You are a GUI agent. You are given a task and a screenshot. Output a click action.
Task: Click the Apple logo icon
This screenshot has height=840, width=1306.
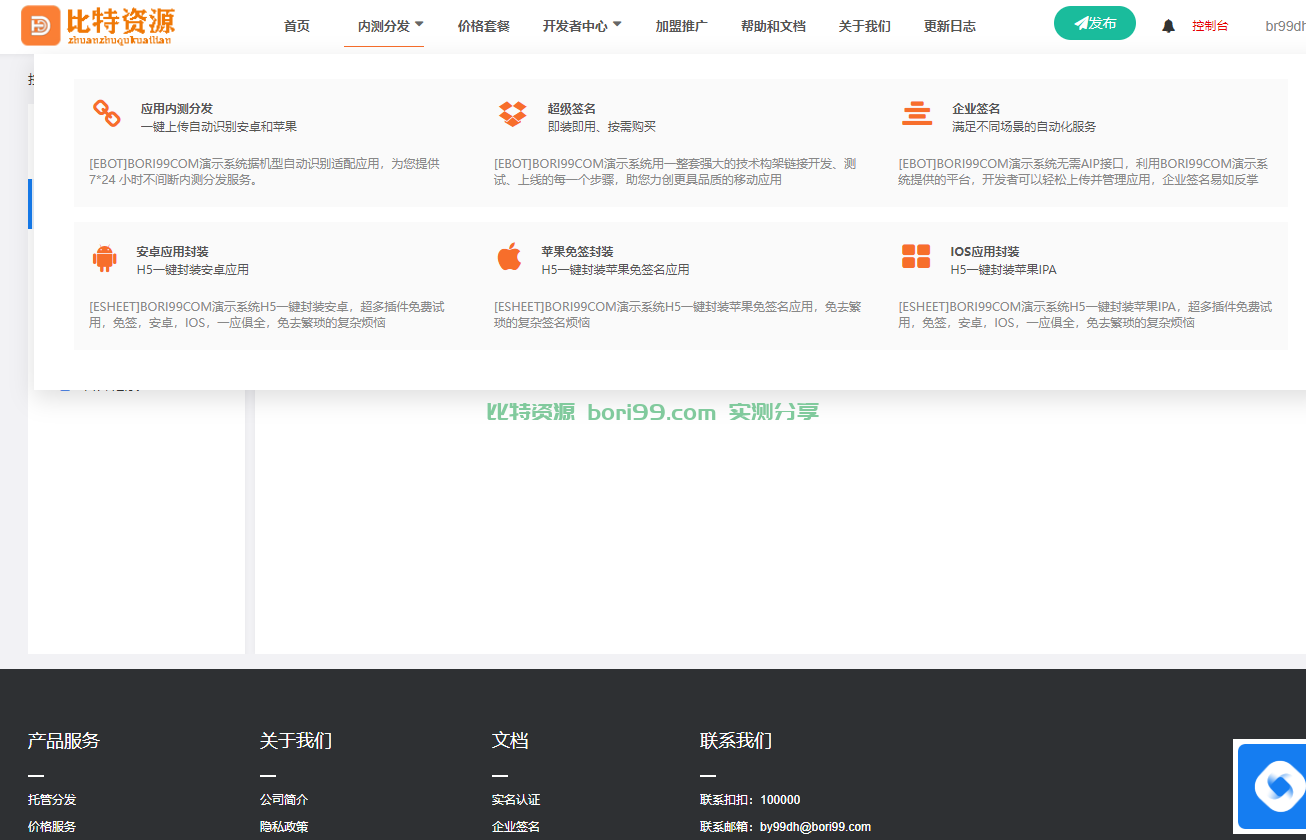pyautogui.click(x=509, y=257)
